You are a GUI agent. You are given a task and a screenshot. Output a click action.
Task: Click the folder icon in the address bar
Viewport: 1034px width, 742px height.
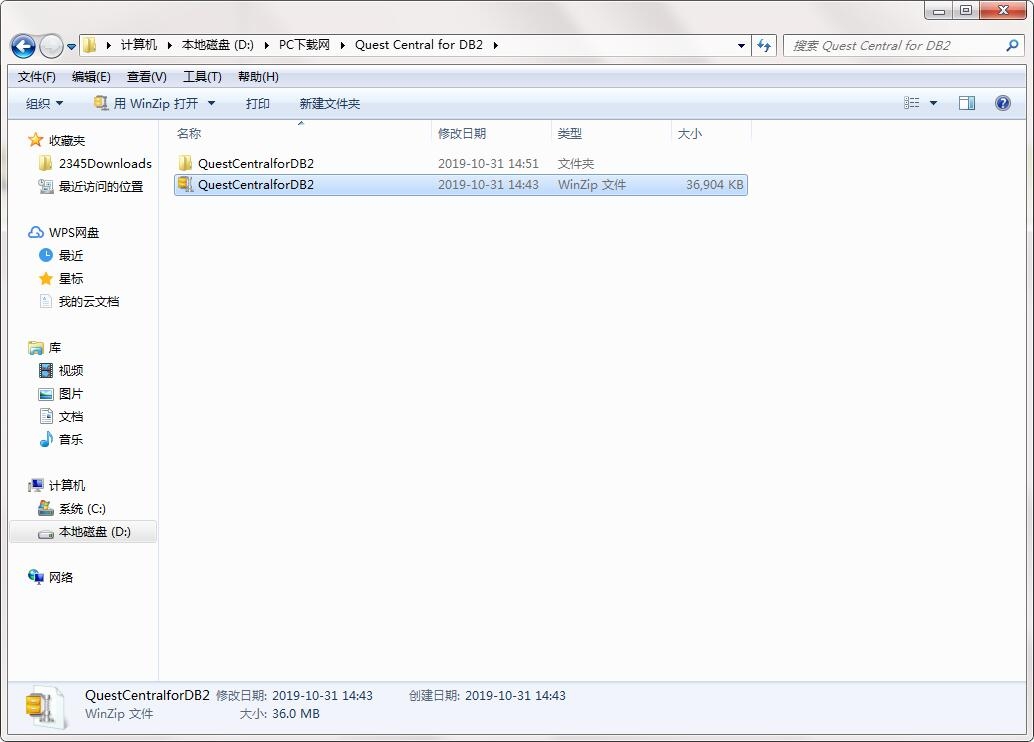[x=90, y=45]
